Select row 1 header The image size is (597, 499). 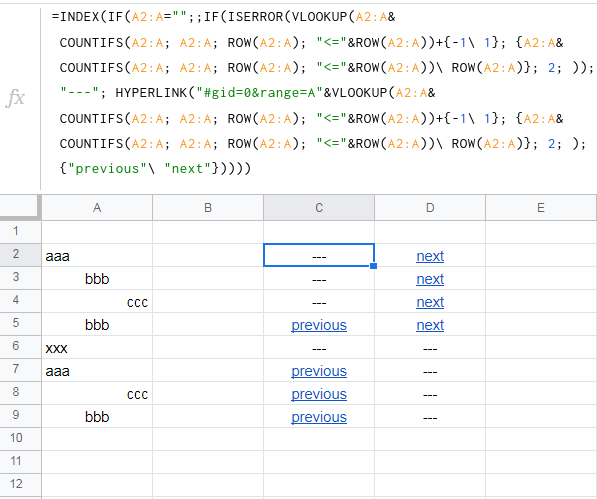coord(20,231)
